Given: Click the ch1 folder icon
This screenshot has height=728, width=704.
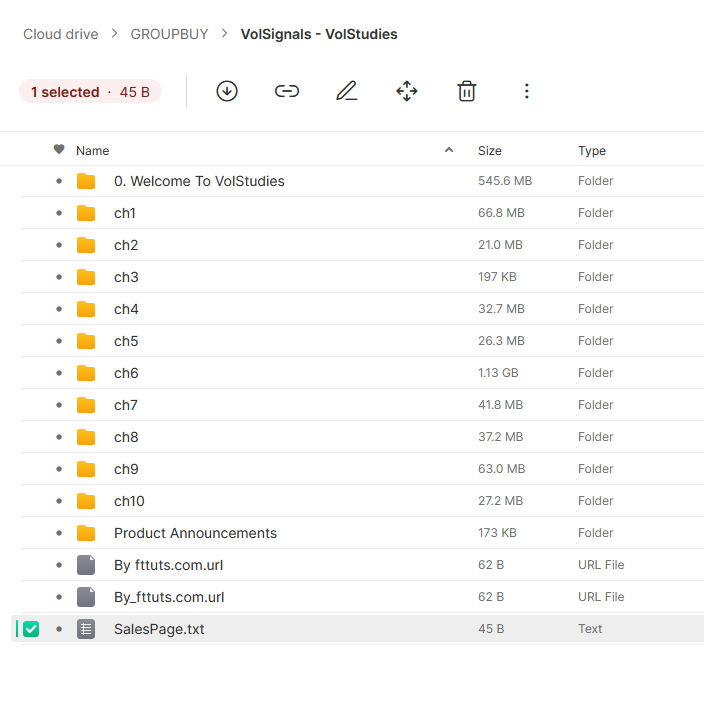Looking at the screenshot, I should (86, 213).
